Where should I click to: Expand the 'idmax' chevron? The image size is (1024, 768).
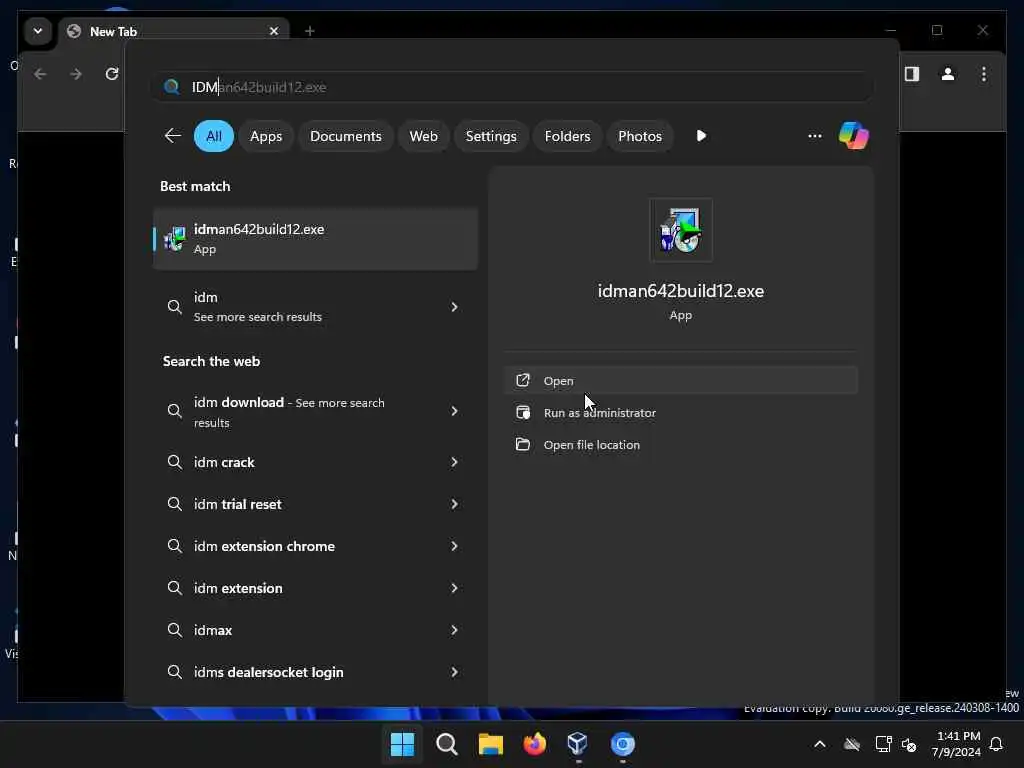(454, 630)
